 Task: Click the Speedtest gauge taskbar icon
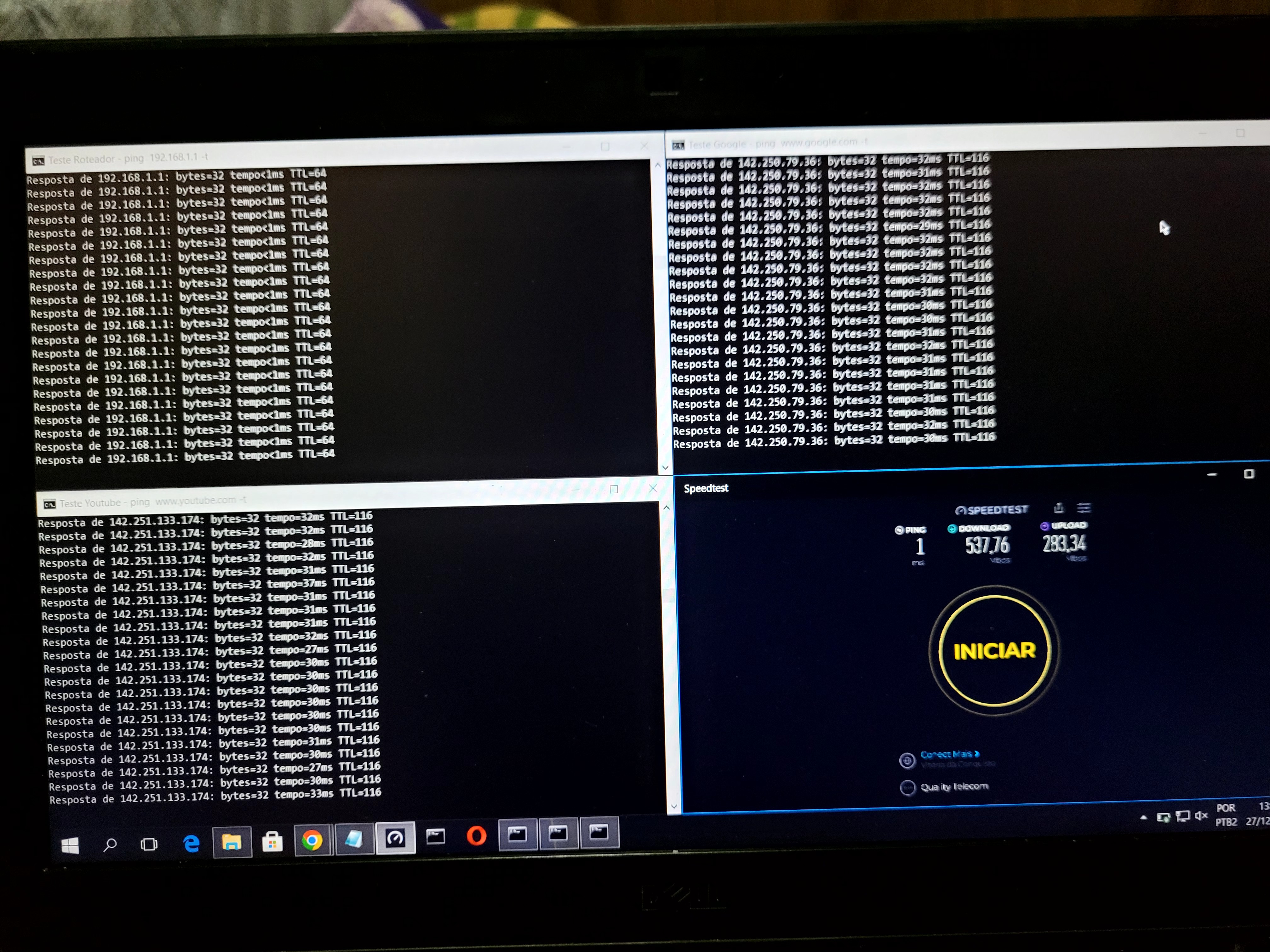point(395,839)
